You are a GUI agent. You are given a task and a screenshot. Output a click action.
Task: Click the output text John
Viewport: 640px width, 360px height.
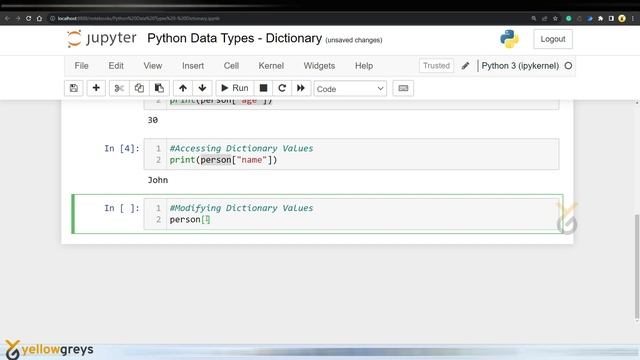(158, 180)
